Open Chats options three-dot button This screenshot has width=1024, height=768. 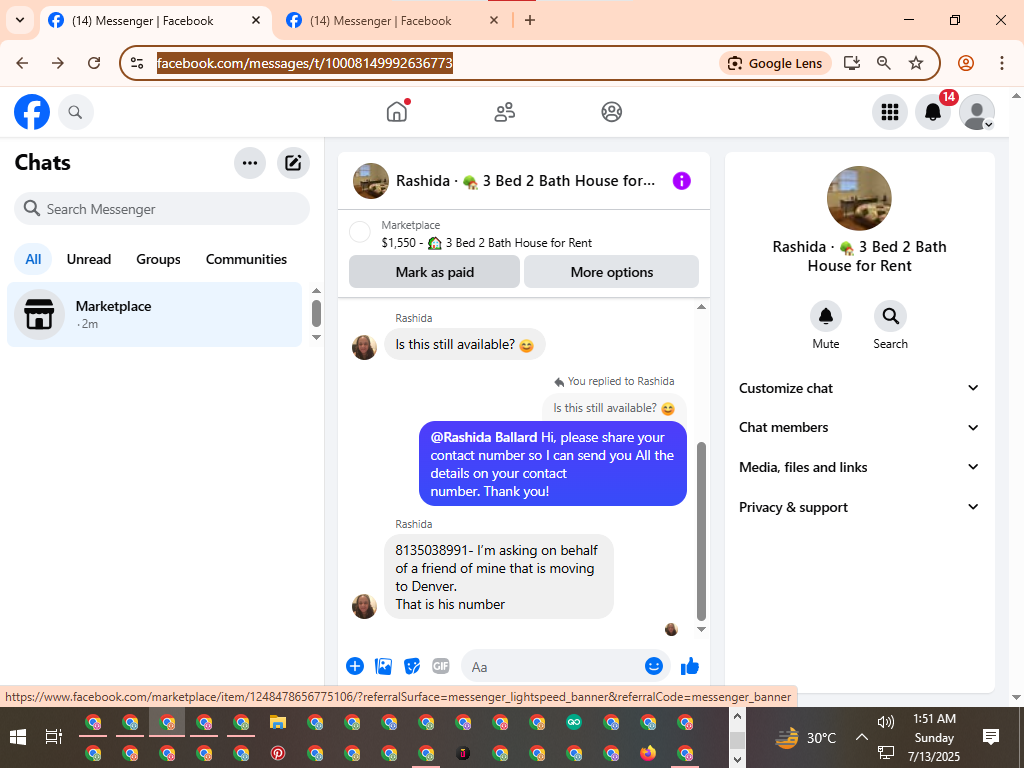tap(250, 163)
